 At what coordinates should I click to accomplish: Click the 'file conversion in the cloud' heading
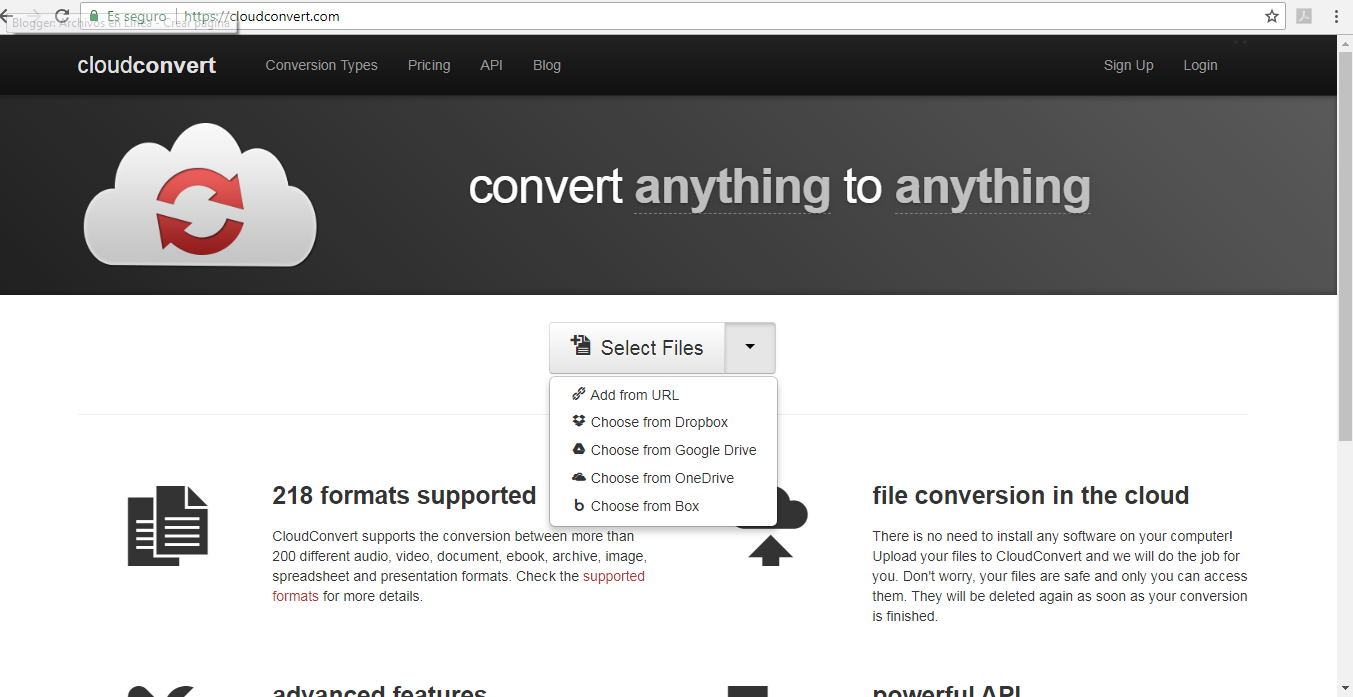pyautogui.click(x=1031, y=496)
